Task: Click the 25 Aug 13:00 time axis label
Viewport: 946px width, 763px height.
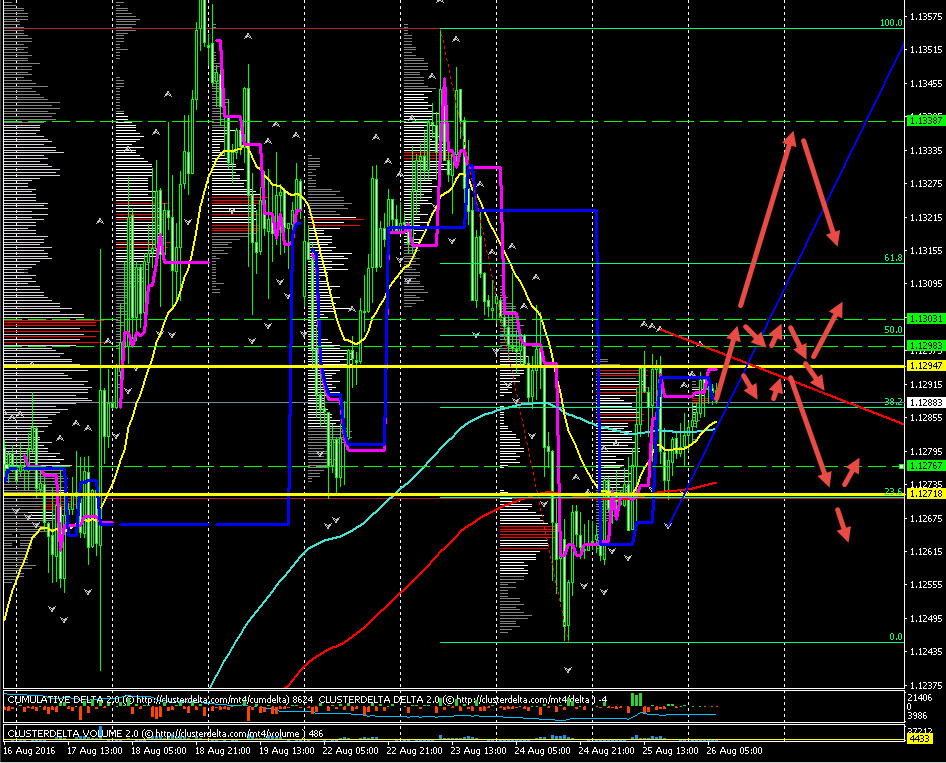Action: [x=670, y=751]
